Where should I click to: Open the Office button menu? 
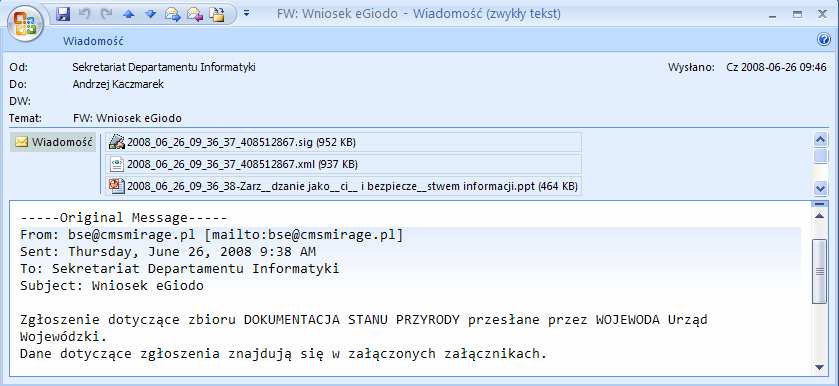click(25, 24)
